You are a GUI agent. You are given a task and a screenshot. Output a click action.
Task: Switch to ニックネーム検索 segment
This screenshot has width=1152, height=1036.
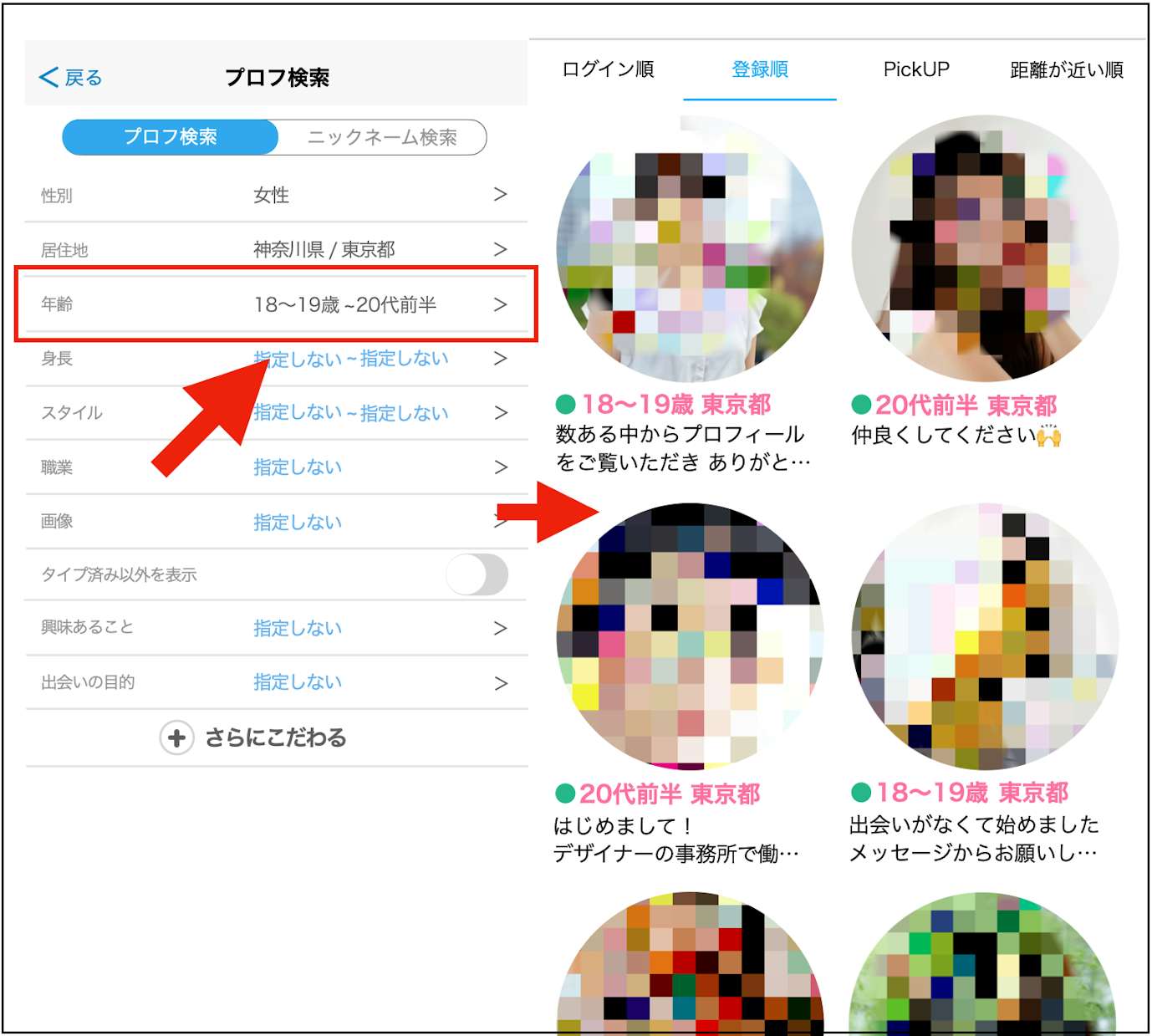click(382, 137)
